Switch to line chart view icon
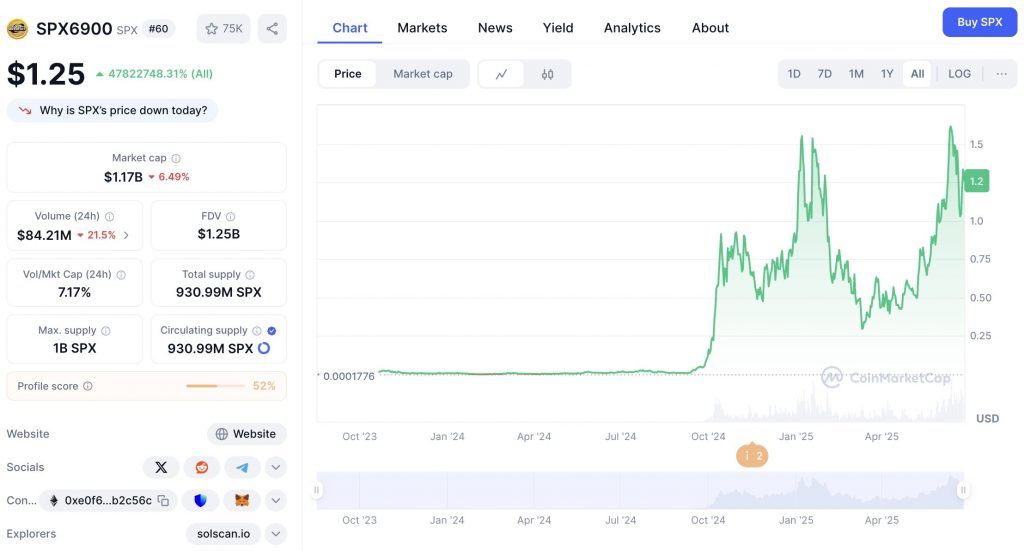The image size is (1024, 551). pos(502,74)
